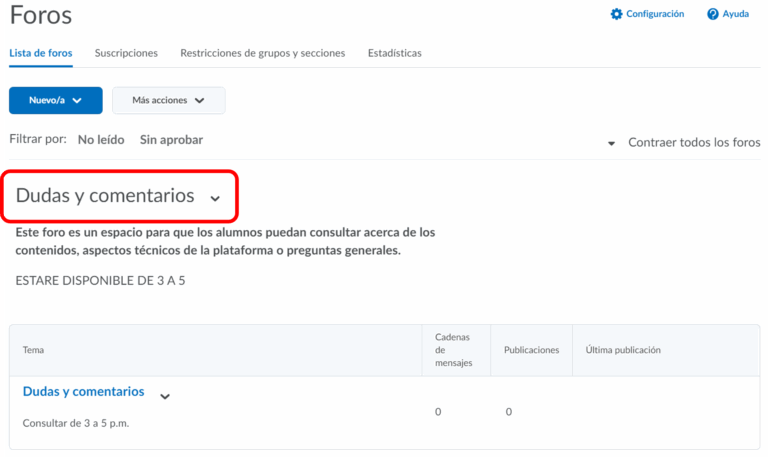Switch to the Suscripciones tab
Image resolution: width=768 pixels, height=457 pixels.
[x=126, y=53]
